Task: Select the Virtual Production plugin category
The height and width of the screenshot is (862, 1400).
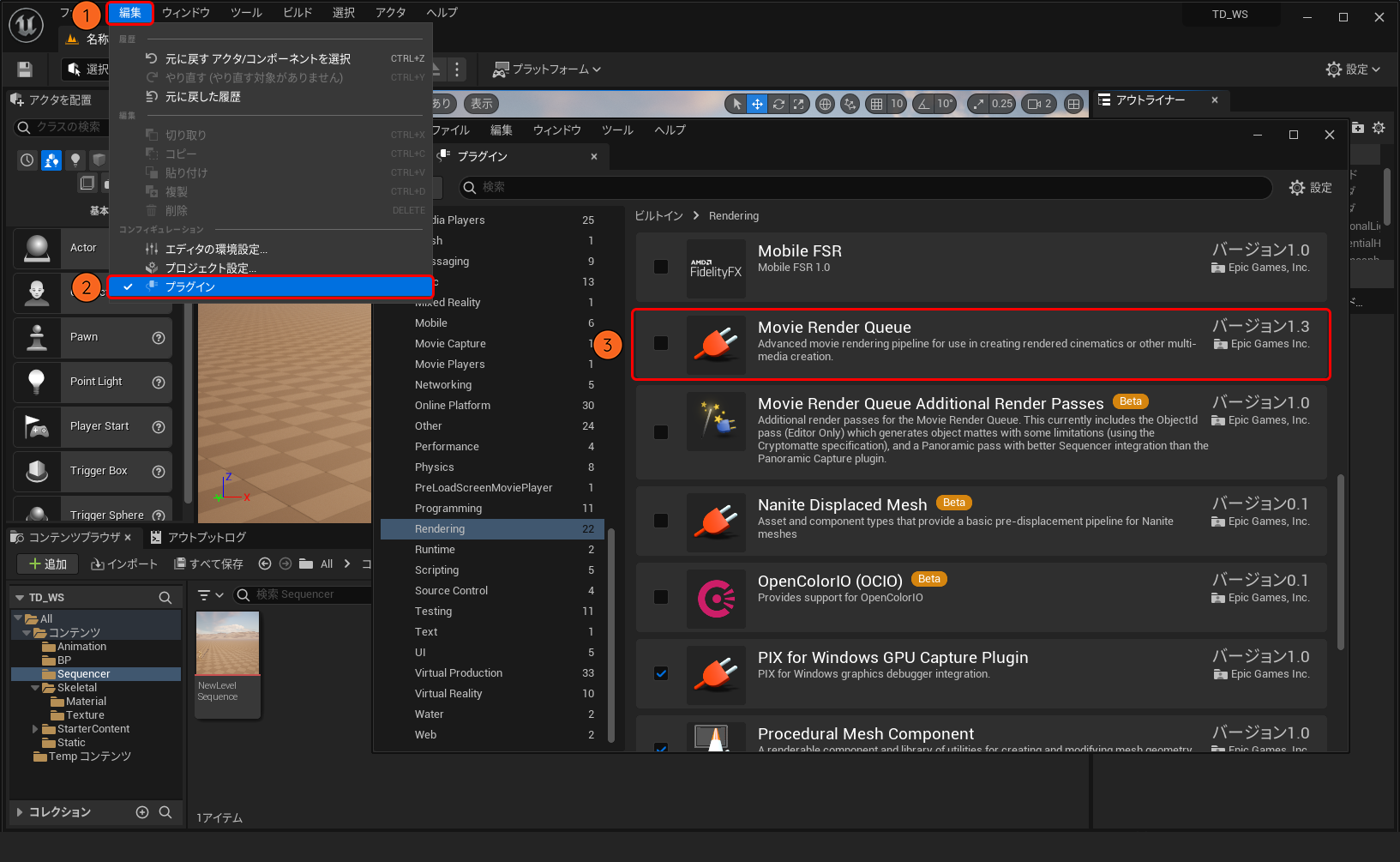Action: click(x=459, y=673)
